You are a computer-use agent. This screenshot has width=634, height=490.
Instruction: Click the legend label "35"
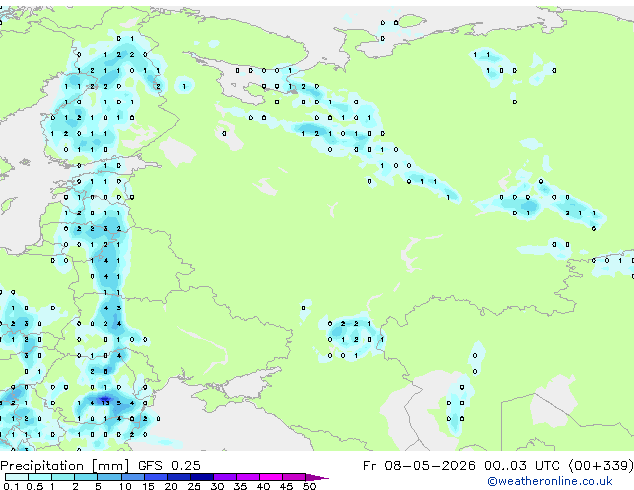pyautogui.click(x=240, y=486)
